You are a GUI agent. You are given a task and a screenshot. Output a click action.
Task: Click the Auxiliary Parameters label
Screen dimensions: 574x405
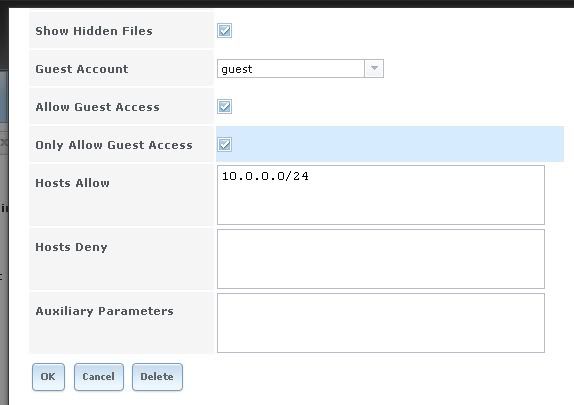click(x=104, y=311)
